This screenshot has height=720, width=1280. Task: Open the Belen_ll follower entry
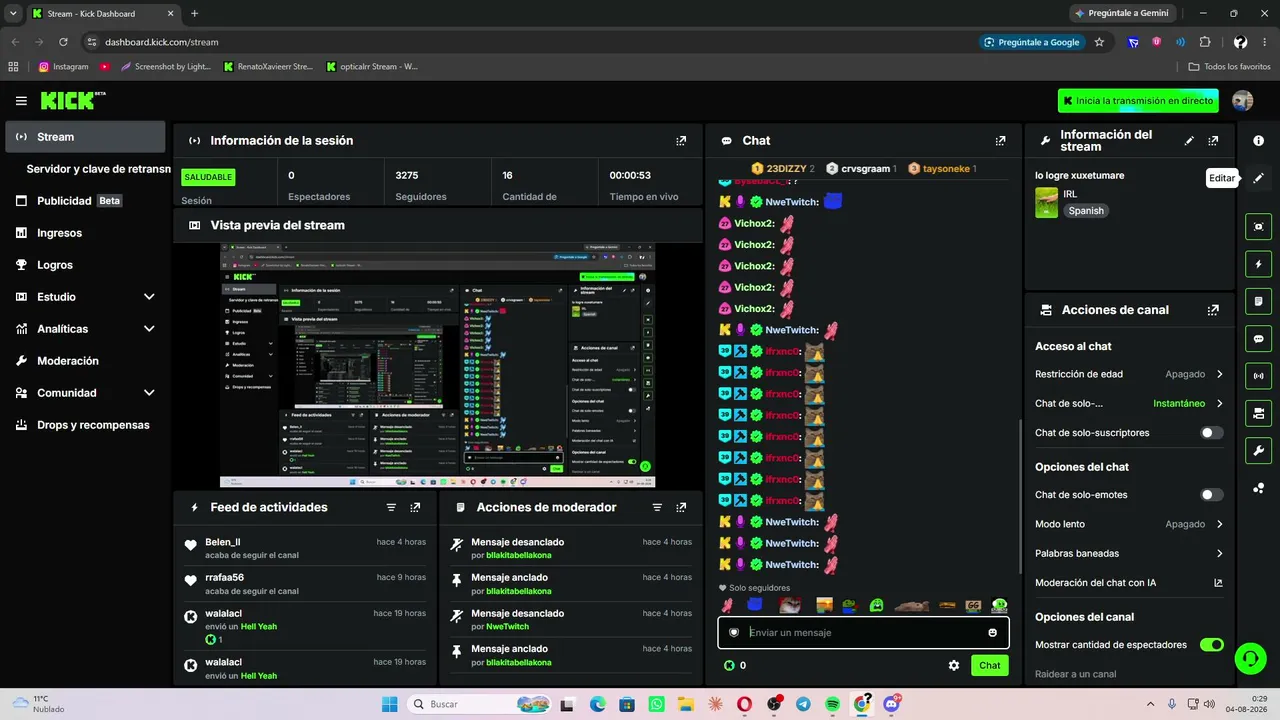305,548
